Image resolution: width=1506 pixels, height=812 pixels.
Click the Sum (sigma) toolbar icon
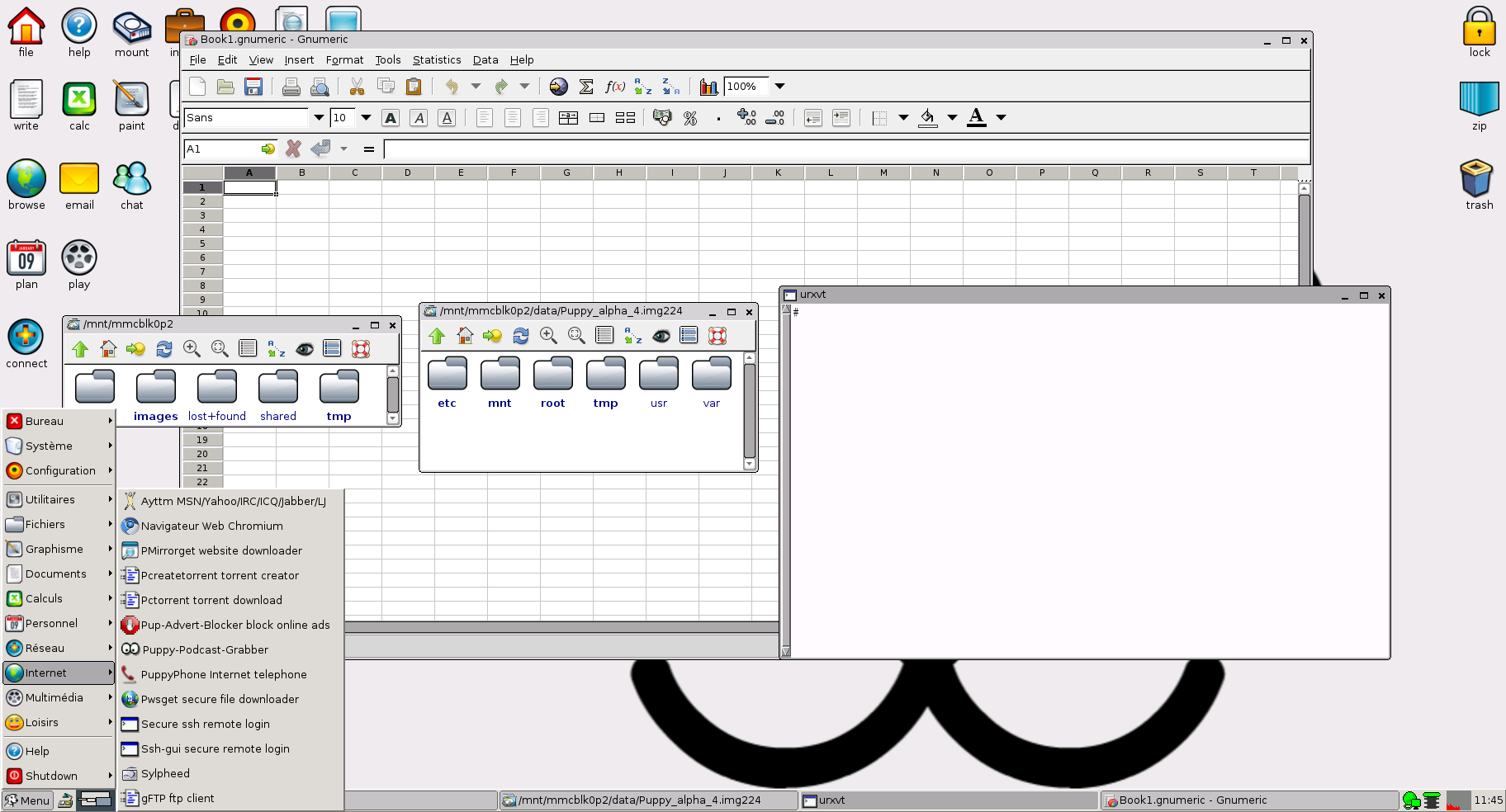point(586,87)
